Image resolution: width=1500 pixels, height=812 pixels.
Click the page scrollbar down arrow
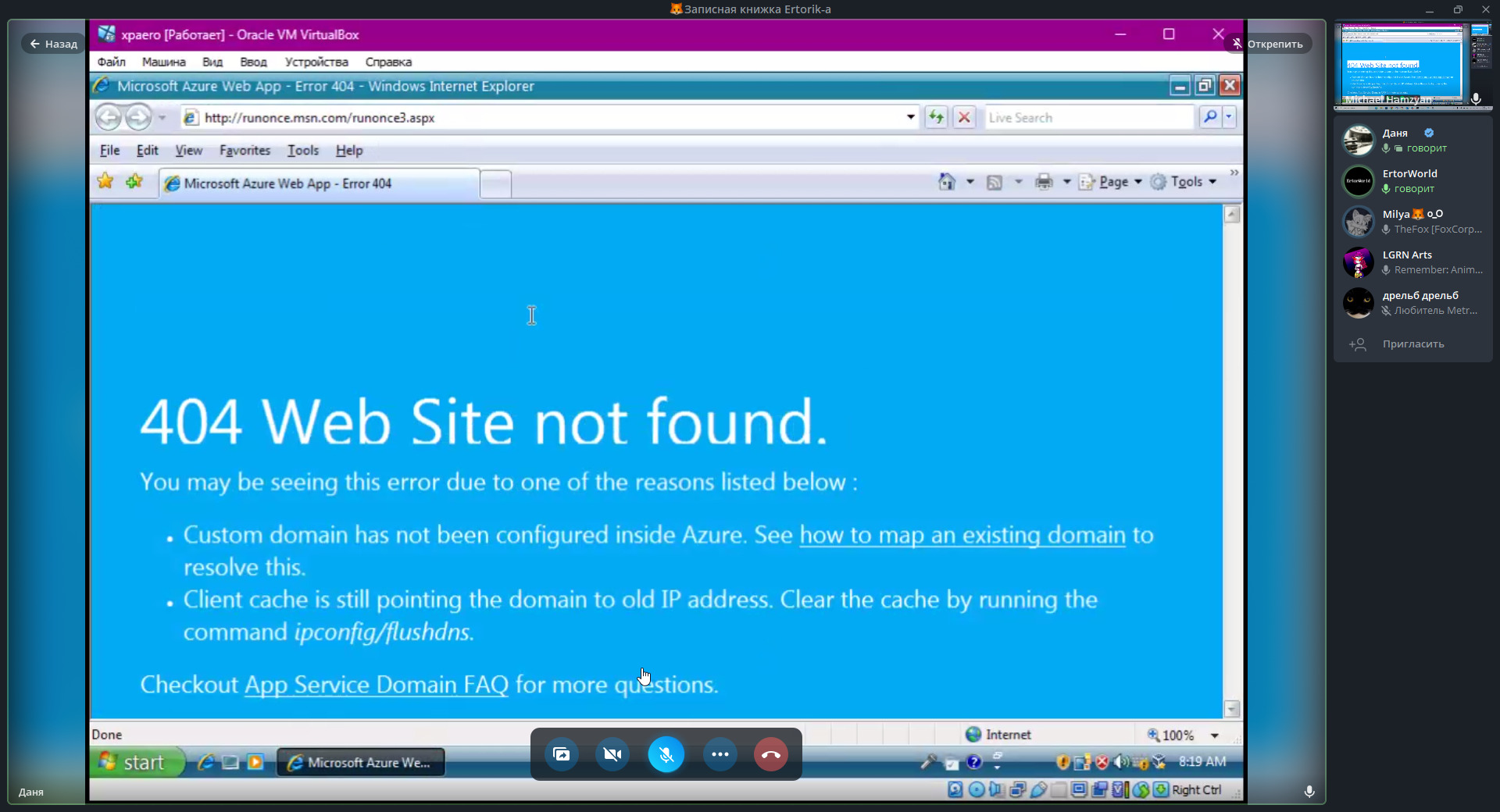pyautogui.click(x=1232, y=709)
